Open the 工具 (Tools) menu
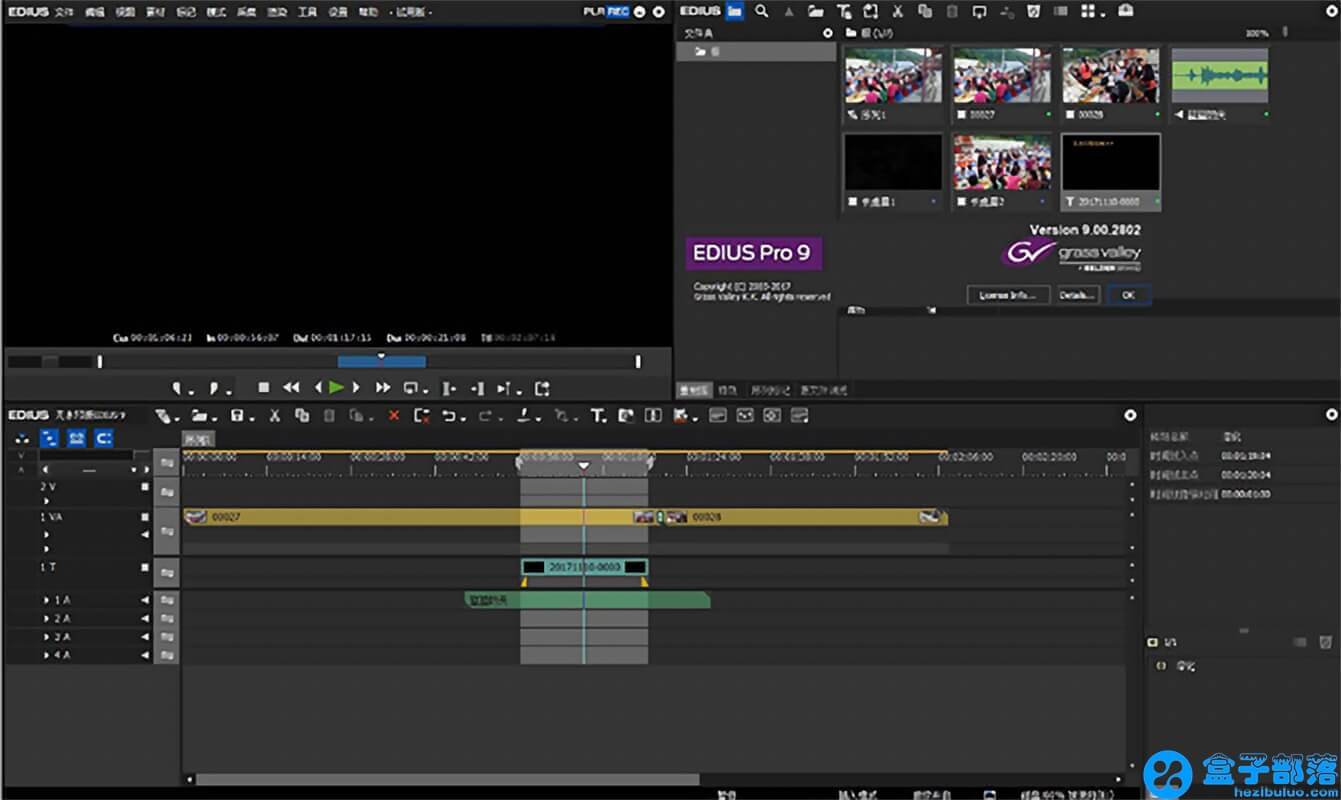The width and height of the screenshot is (1341, 800). click(x=307, y=12)
